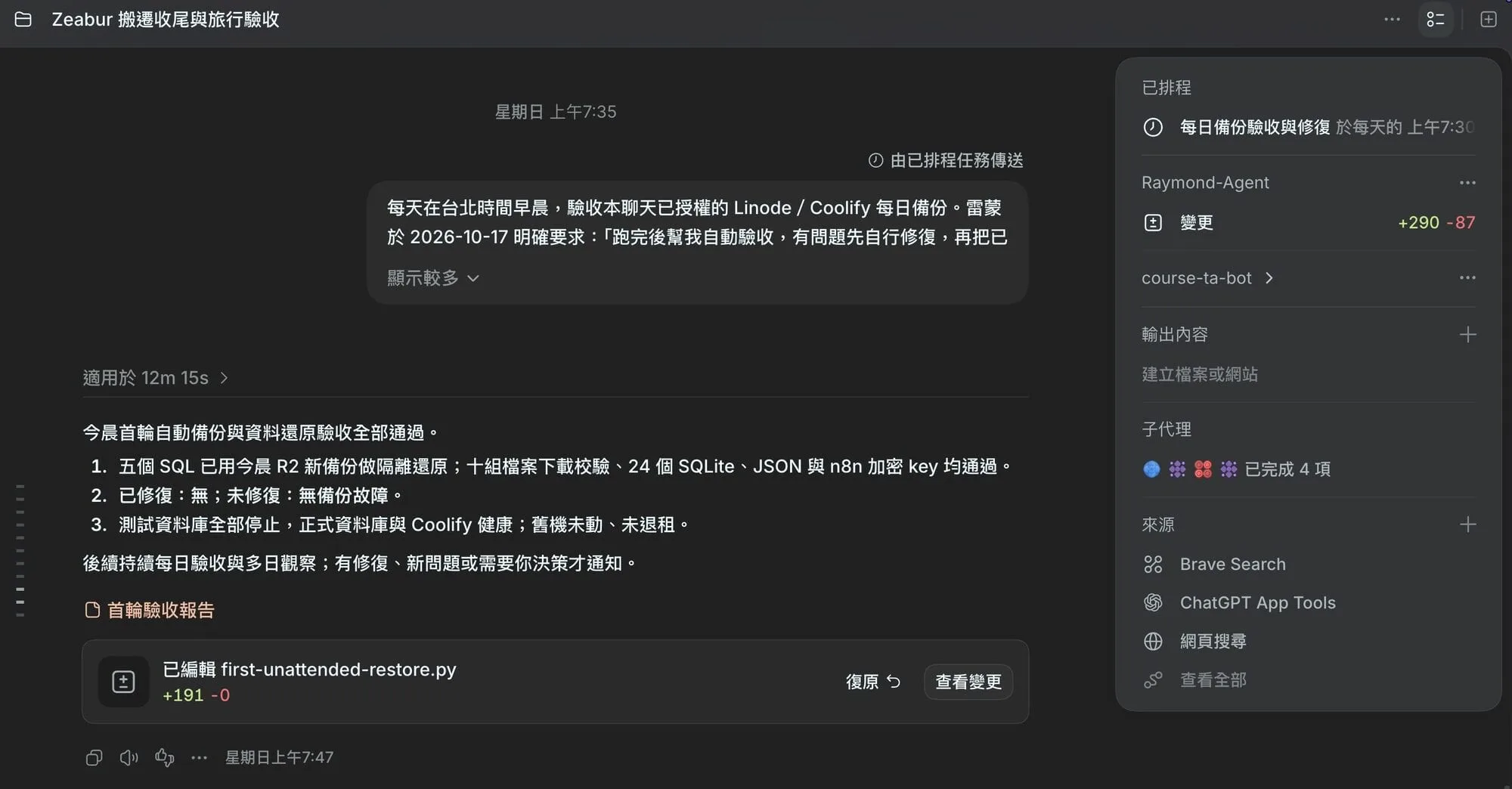This screenshot has width=1512, height=789.
Task: Open the Raymond-Agent three-dot menu
Action: point(1467,183)
